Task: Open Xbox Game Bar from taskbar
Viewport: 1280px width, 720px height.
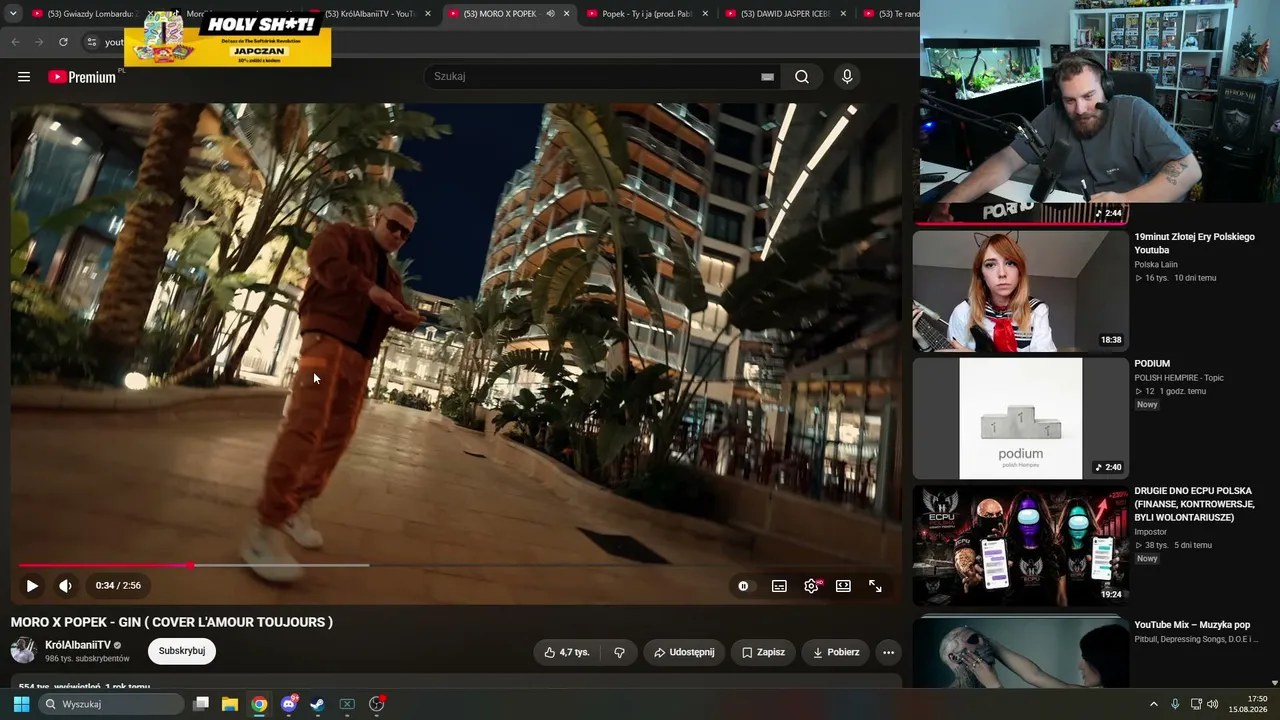Action: tap(347, 704)
